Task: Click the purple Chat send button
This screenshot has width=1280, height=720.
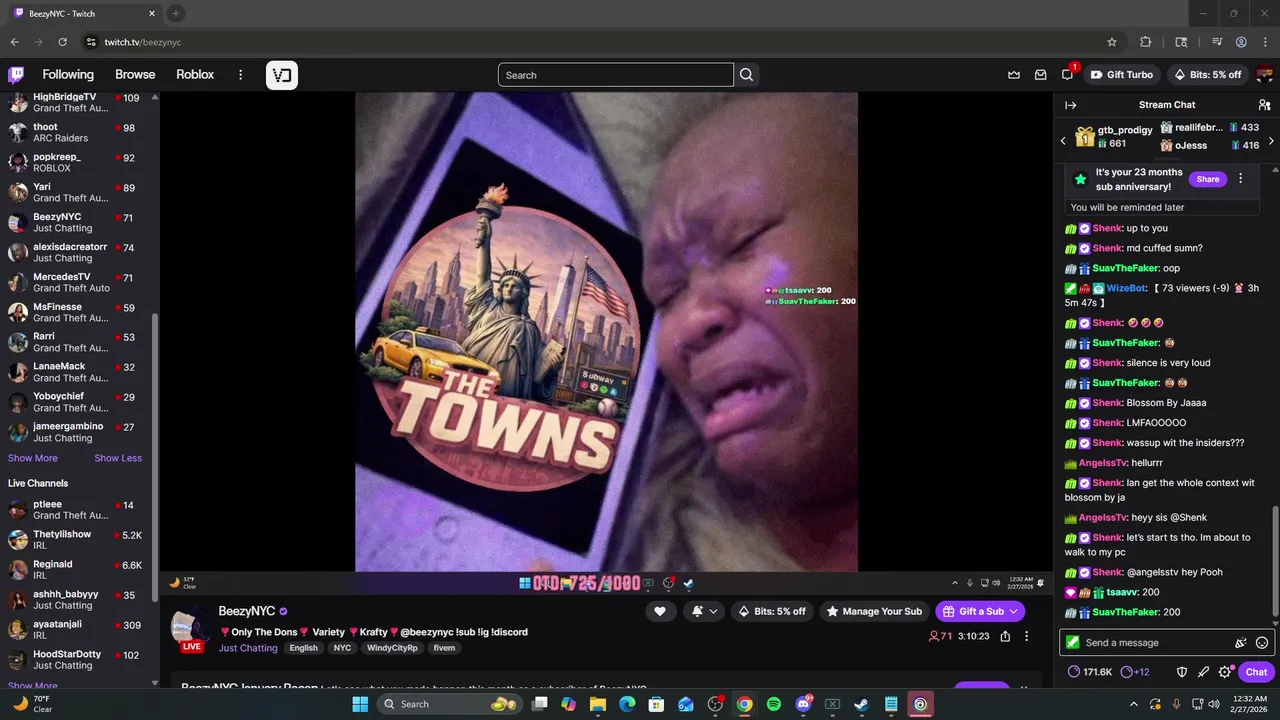Action: point(1257,672)
